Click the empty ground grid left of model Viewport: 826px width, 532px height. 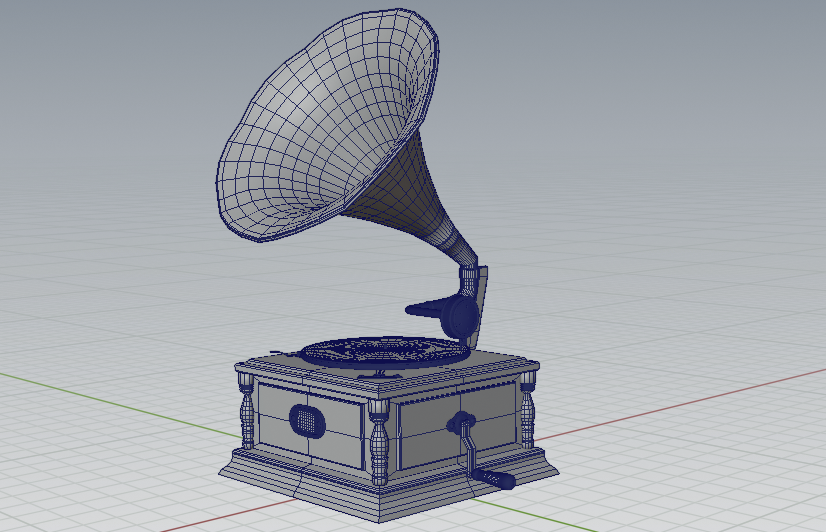pos(100,300)
